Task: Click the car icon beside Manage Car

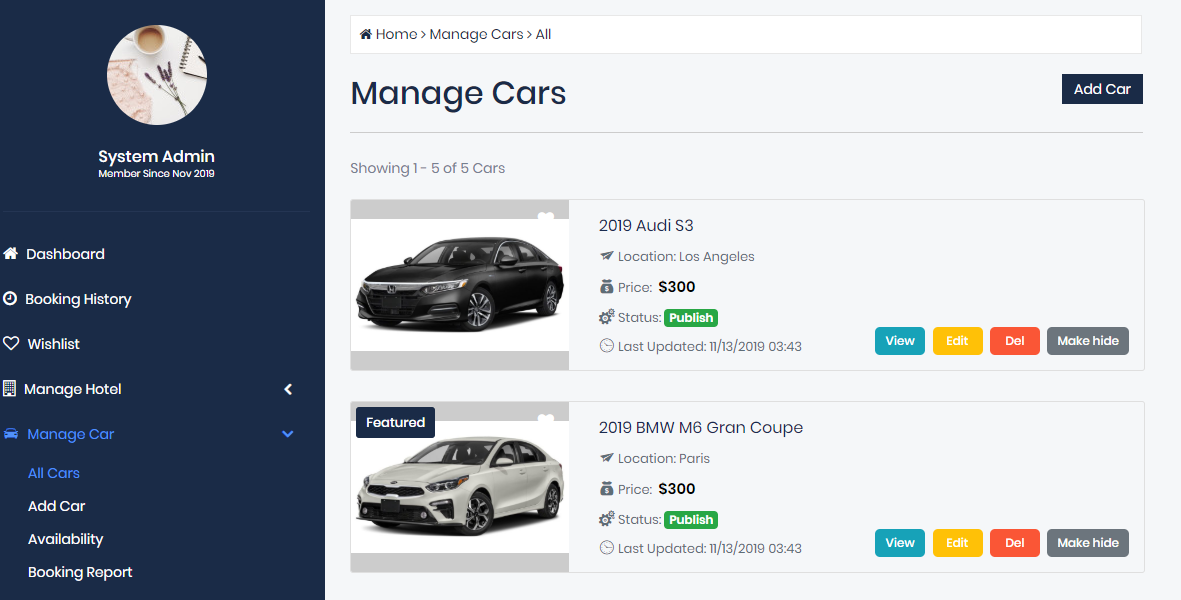Action: pos(10,434)
